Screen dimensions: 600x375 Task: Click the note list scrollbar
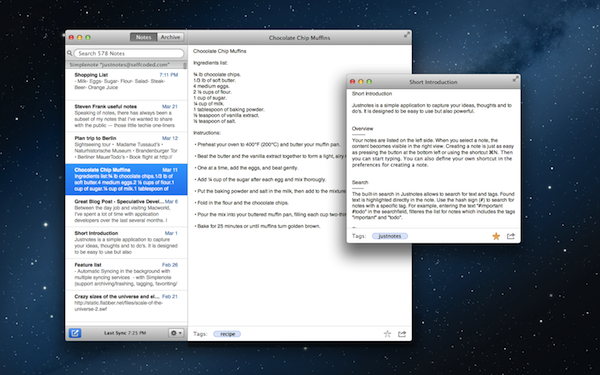click(185, 66)
